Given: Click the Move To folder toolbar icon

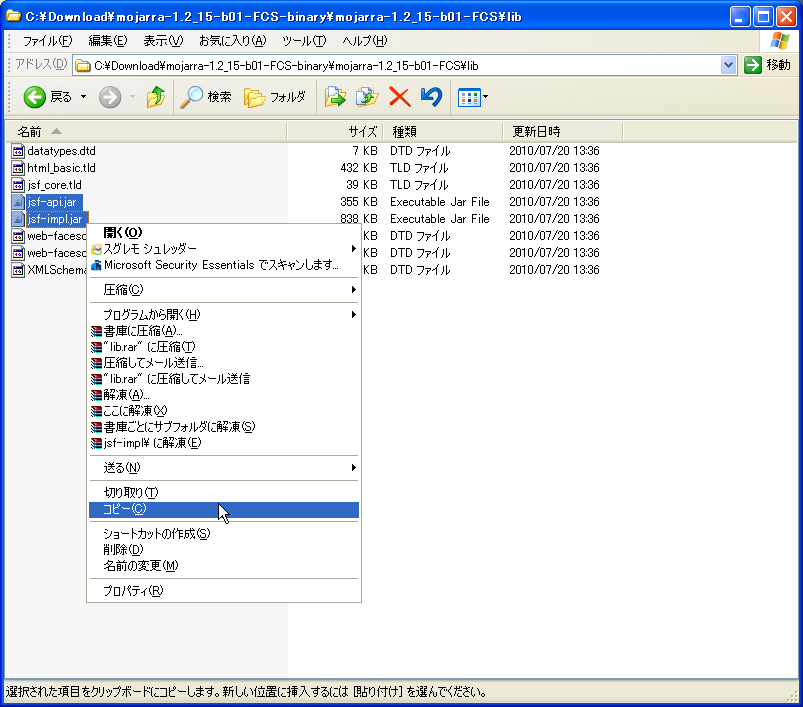Looking at the screenshot, I should (x=337, y=97).
